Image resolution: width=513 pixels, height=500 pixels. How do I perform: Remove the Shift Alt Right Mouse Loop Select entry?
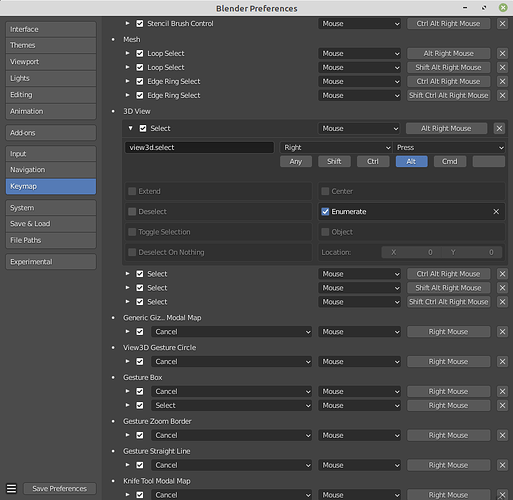click(502, 67)
